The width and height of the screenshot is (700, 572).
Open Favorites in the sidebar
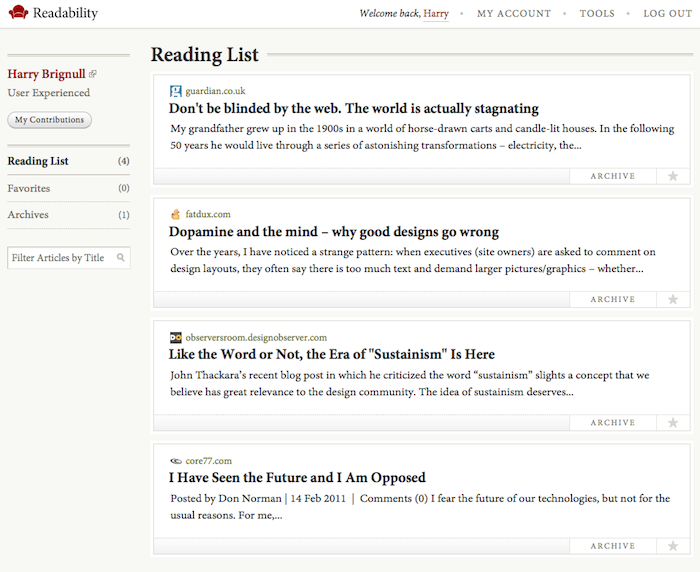pyautogui.click(x=68, y=188)
